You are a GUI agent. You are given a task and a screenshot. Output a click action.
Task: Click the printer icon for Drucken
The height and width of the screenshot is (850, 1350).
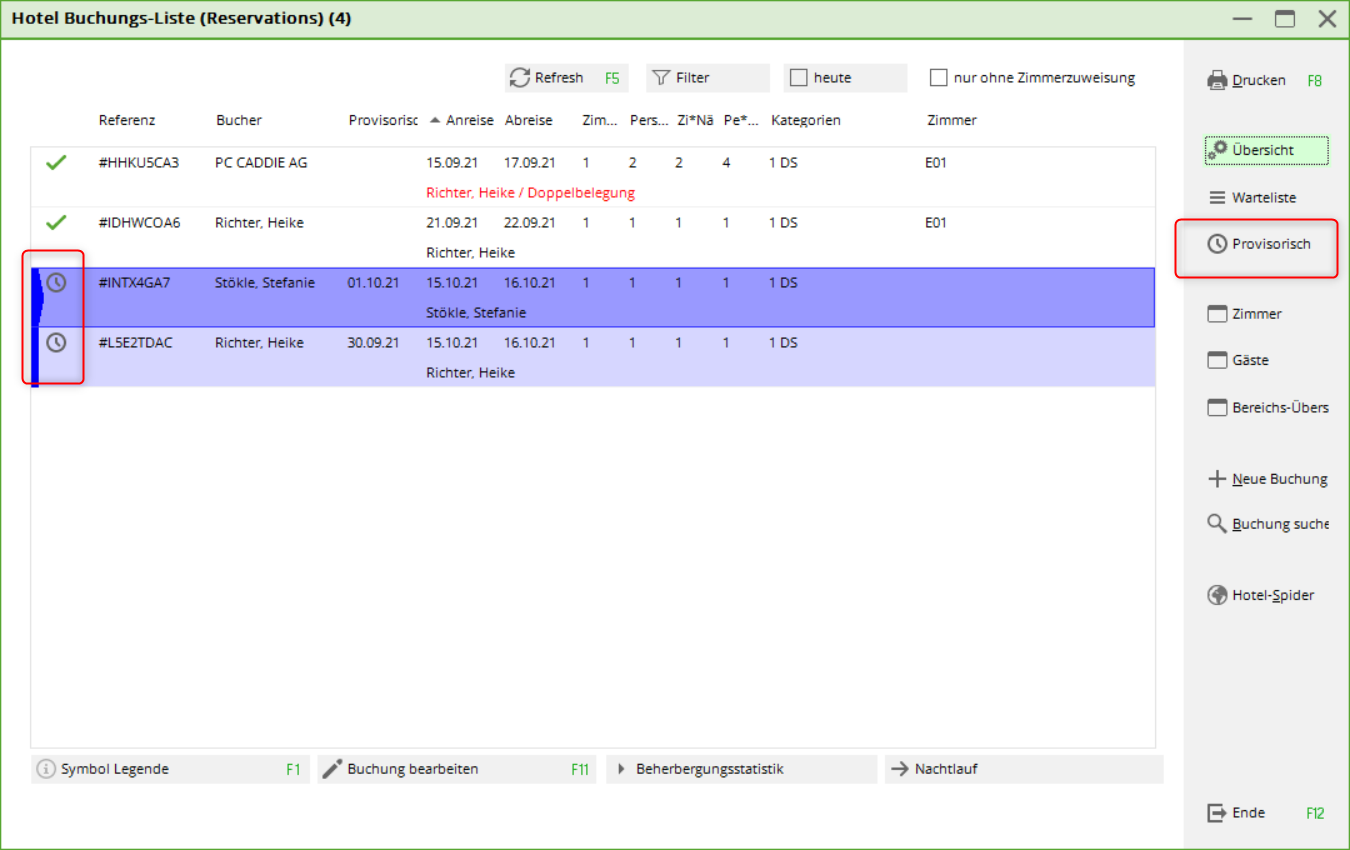pyautogui.click(x=1217, y=80)
